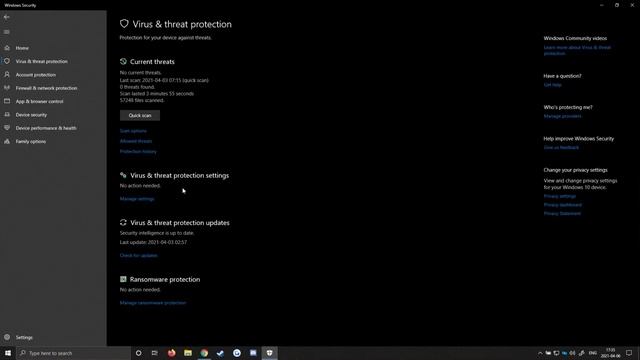Screen dimensions: 640x360
Task: Go to Device security page
Action: point(31,115)
